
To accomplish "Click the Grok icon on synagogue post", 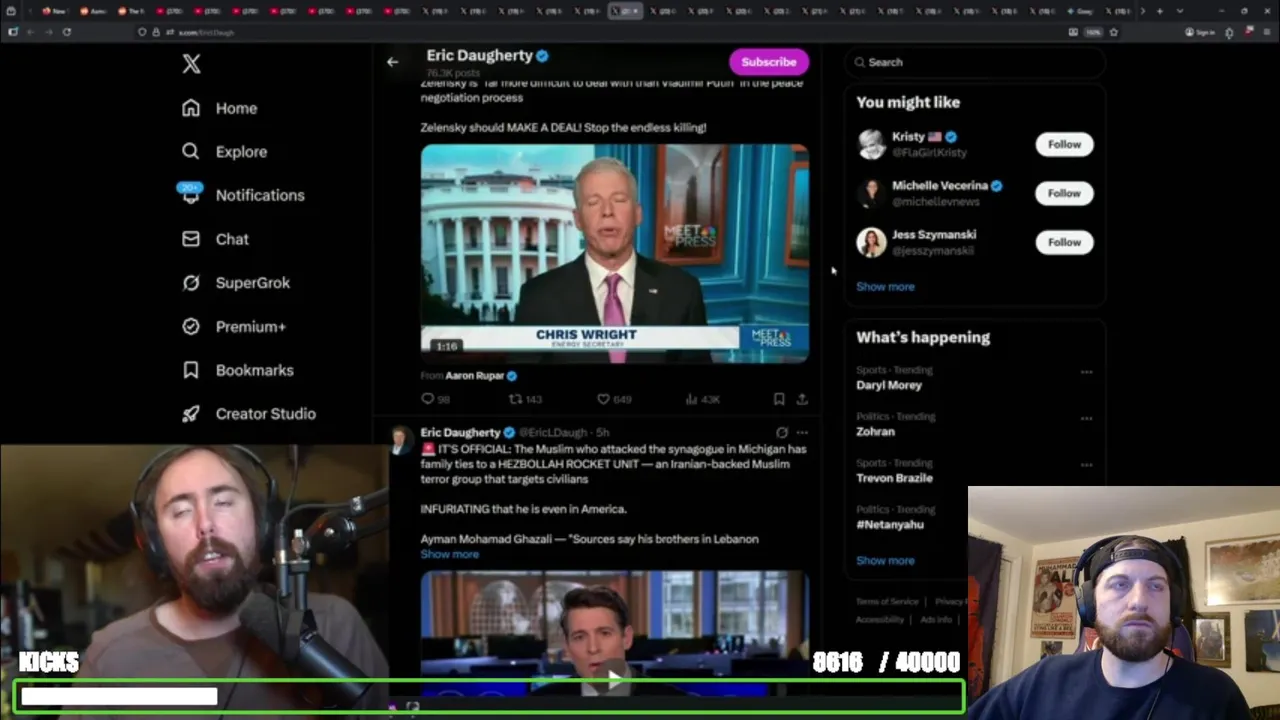I will click(x=782, y=433).
